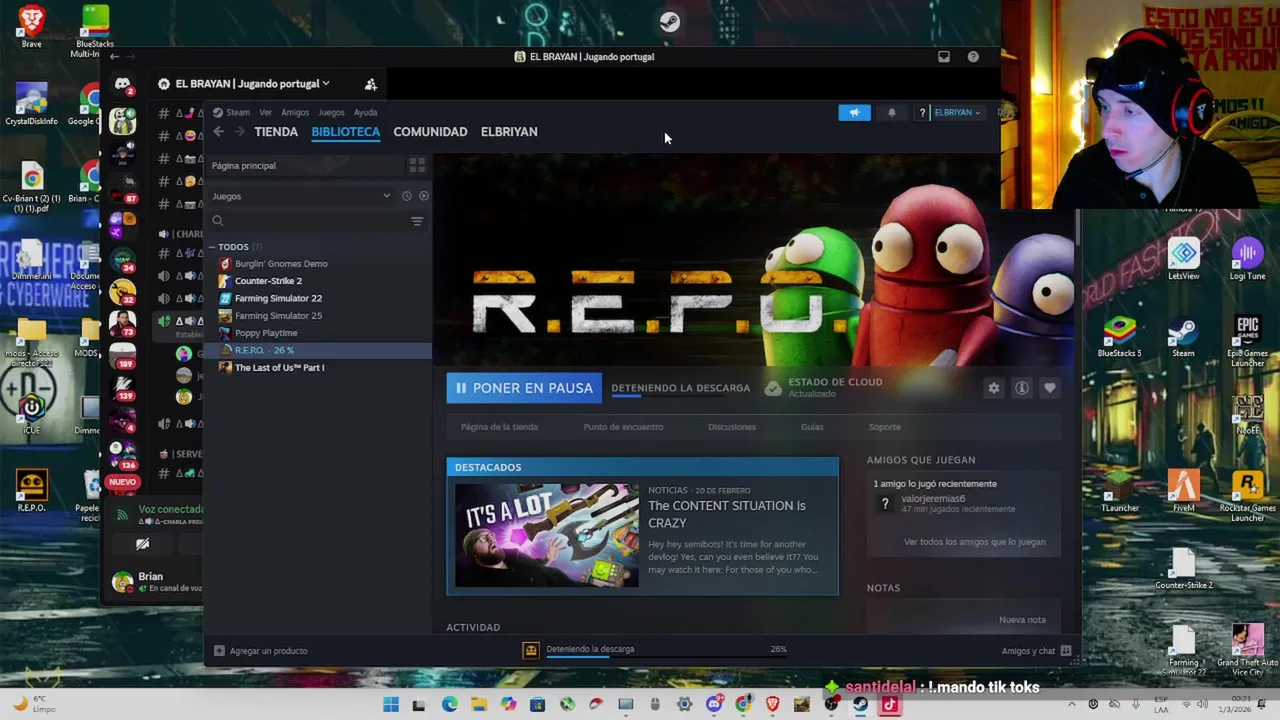Viewport: 1280px width, 720px height.
Task: Open ELBRIYAN account dropdown
Action: 957,113
